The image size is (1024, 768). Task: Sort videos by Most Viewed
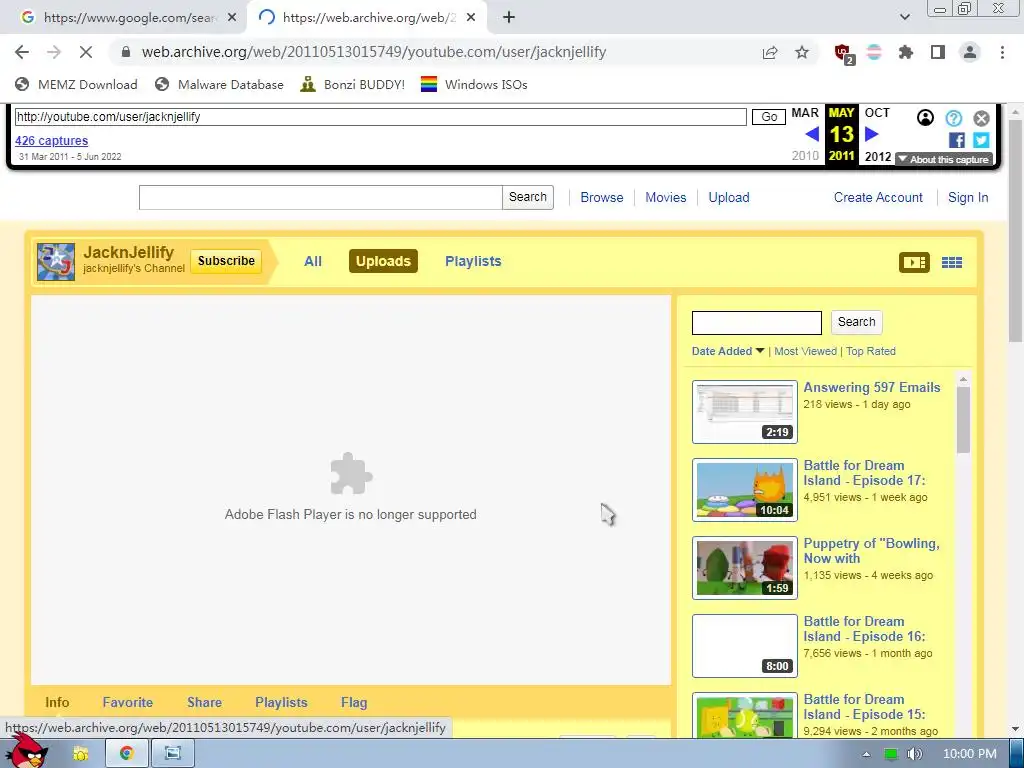(805, 351)
